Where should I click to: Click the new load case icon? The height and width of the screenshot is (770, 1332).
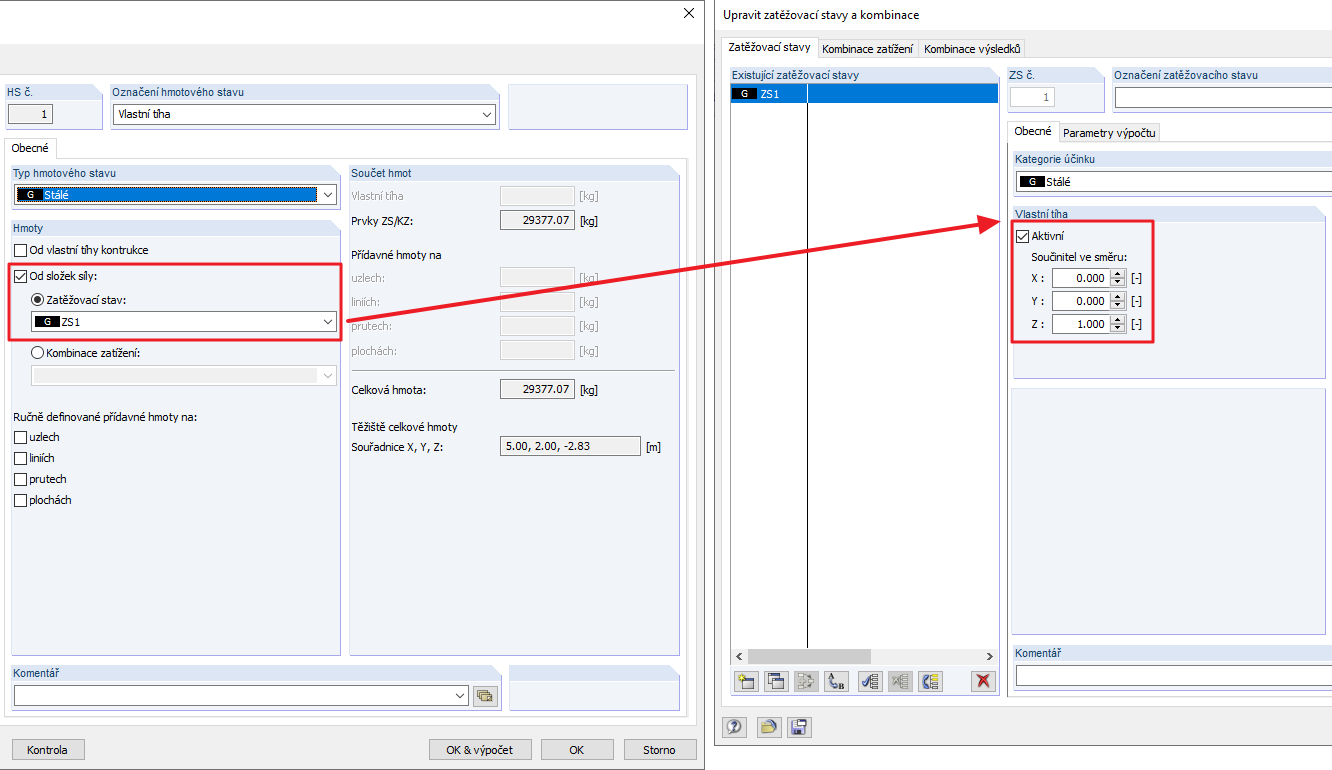tap(745, 681)
